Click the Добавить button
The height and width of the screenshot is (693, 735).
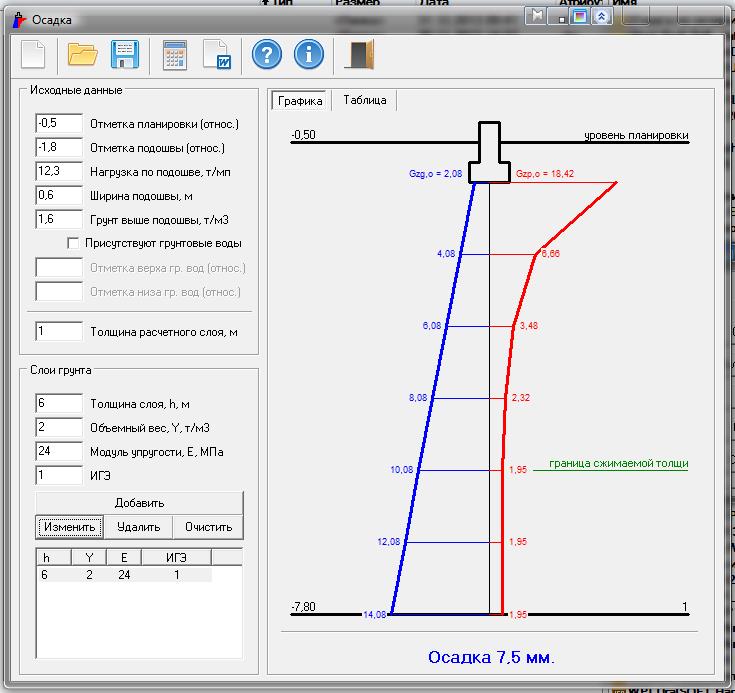[139, 503]
